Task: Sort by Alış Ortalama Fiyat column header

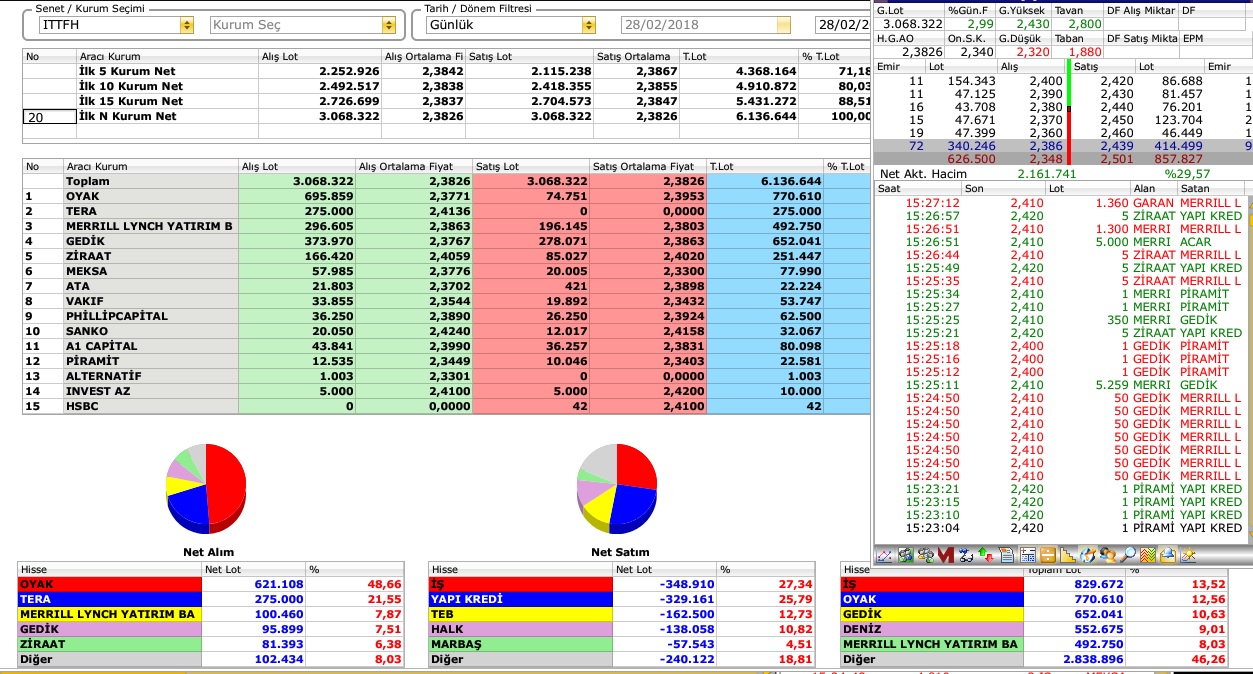Action: pyautogui.click(x=413, y=166)
